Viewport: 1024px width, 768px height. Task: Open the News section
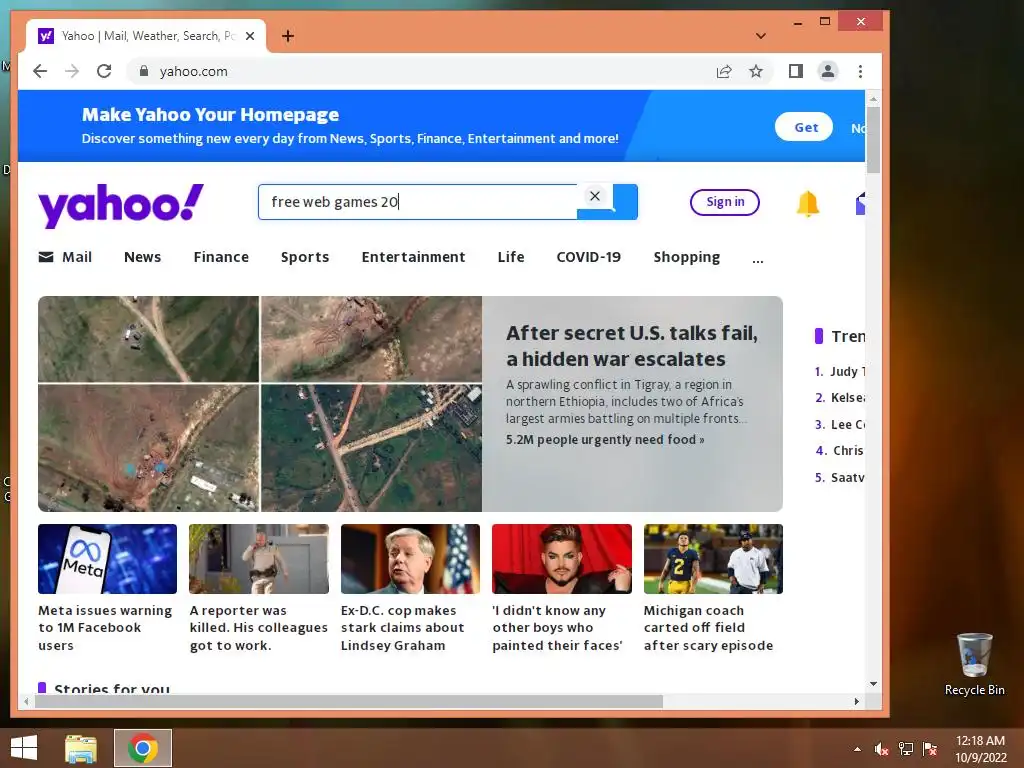142,257
